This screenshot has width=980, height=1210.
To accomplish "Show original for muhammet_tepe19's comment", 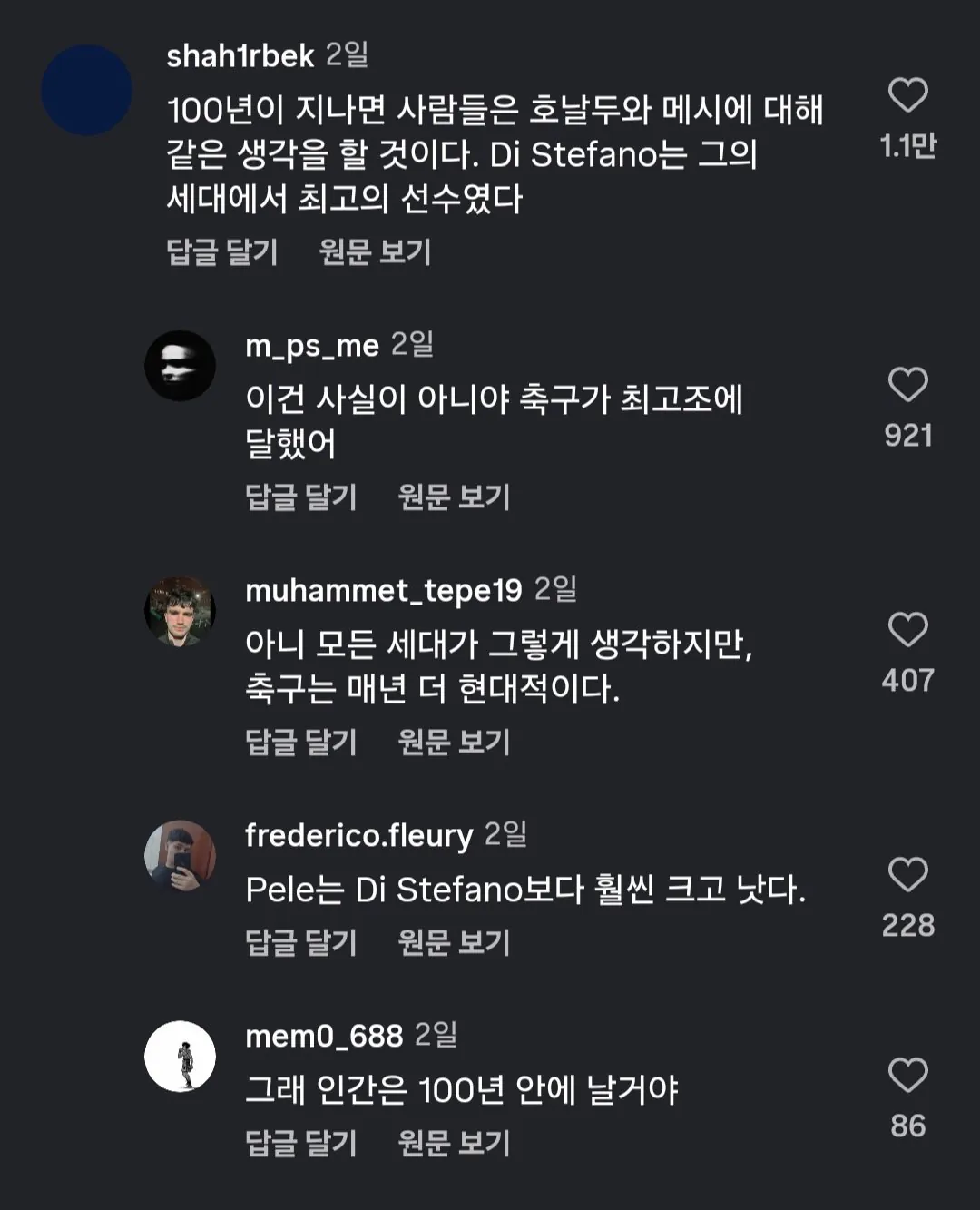I will point(454,742).
